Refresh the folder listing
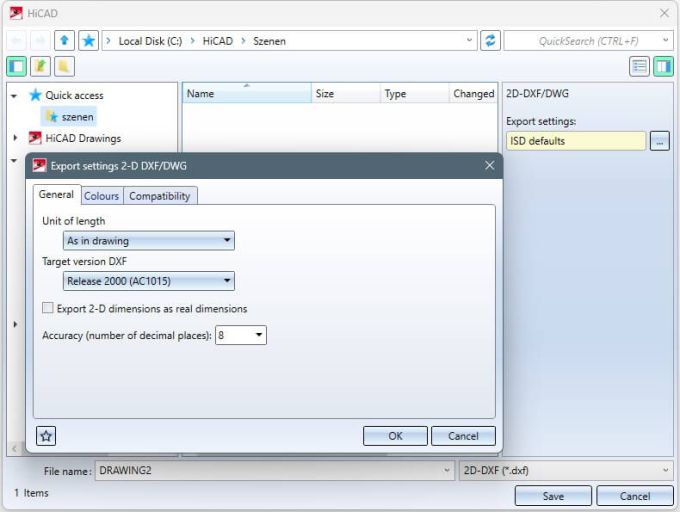This screenshot has width=680, height=512. [490, 41]
